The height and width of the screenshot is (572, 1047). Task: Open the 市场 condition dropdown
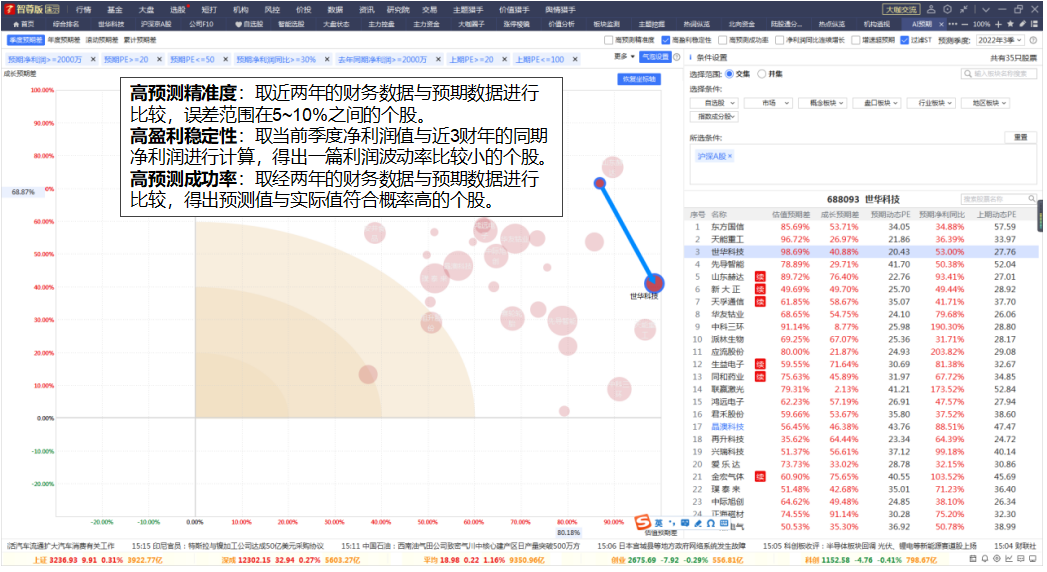point(770,103)
